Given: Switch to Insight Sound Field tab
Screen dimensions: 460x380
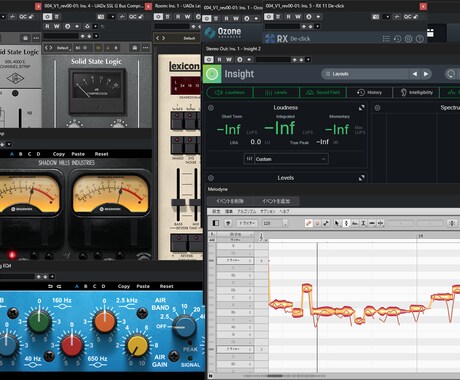Looking at the screenshot, I should [323, 92].
